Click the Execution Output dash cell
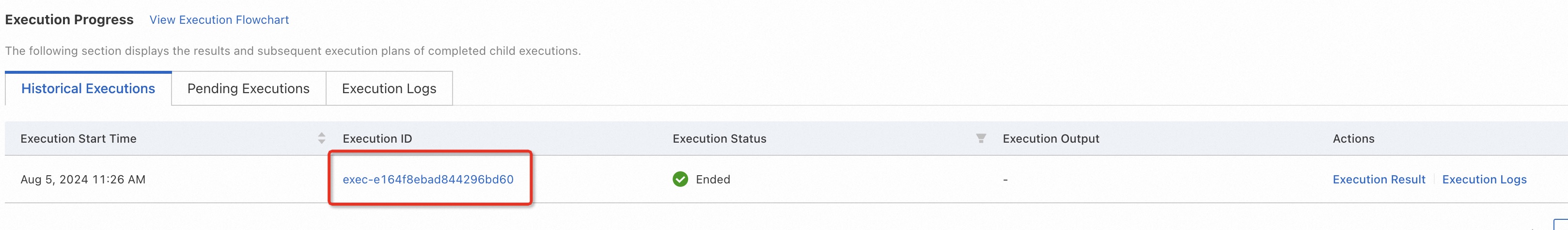 1005,180
